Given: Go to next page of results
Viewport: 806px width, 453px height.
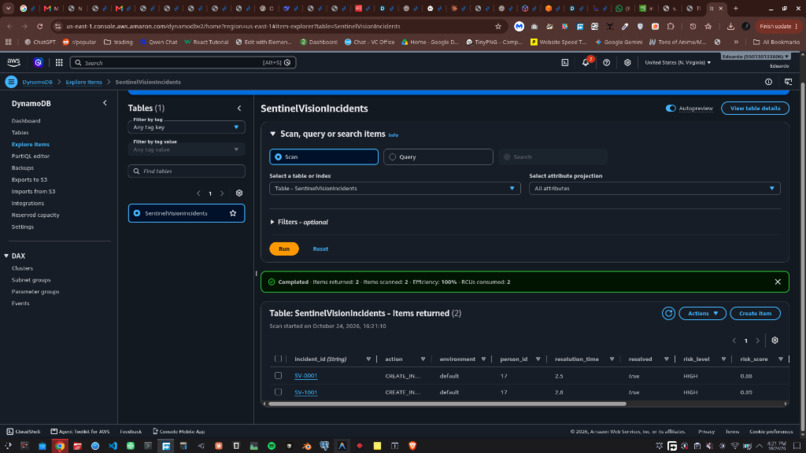Looking at the screenshot, I should (757, 340).
